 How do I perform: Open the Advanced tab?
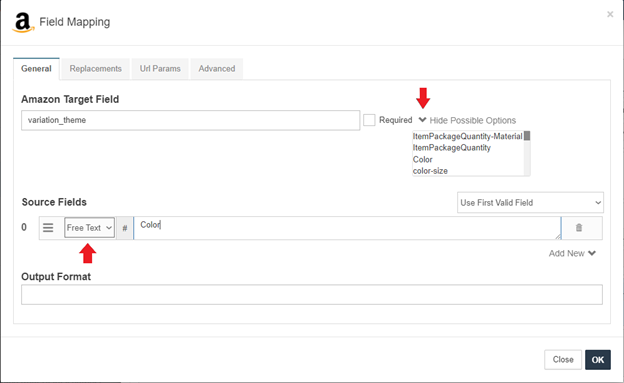point(217,69)
